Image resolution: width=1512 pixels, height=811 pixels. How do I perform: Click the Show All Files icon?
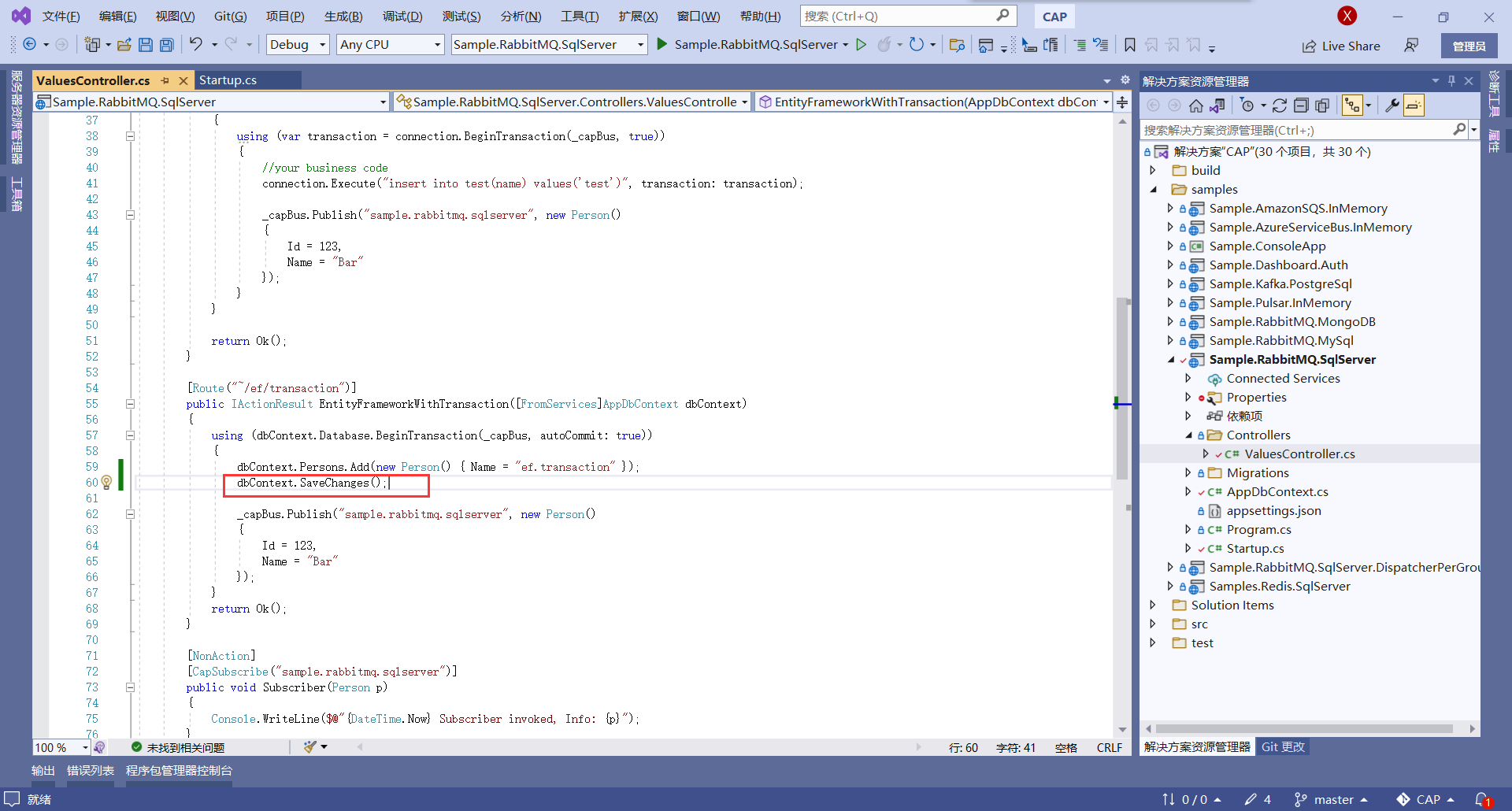point(1322,106)
